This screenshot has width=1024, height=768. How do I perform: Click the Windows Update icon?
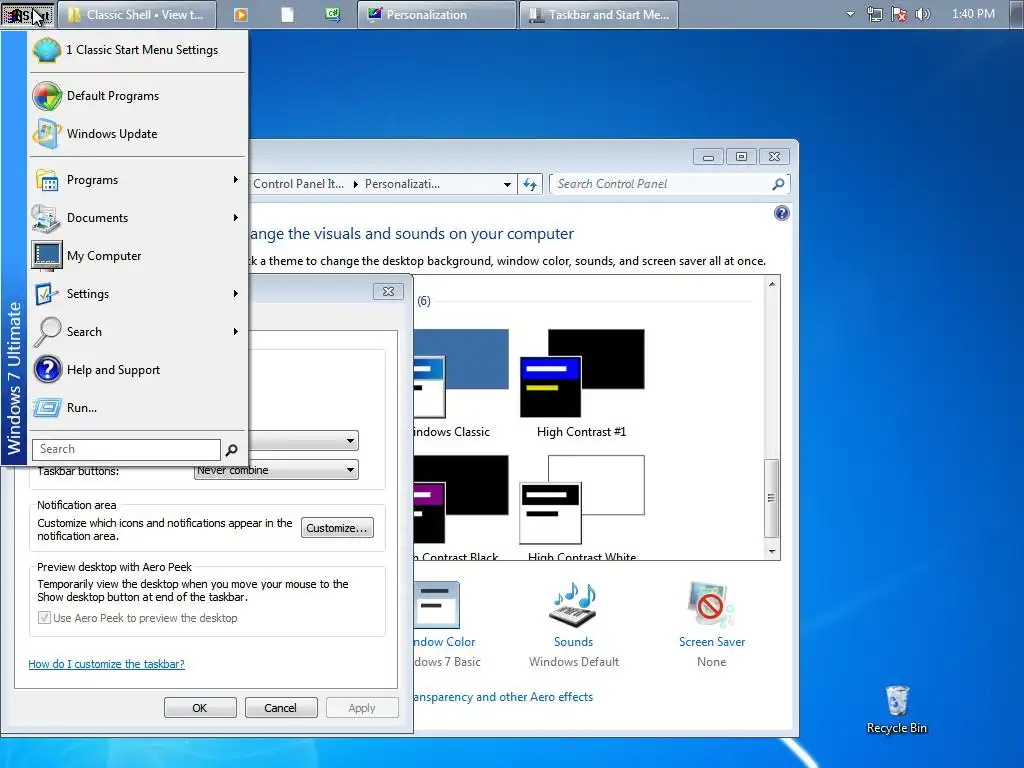[x=47, y=134]
